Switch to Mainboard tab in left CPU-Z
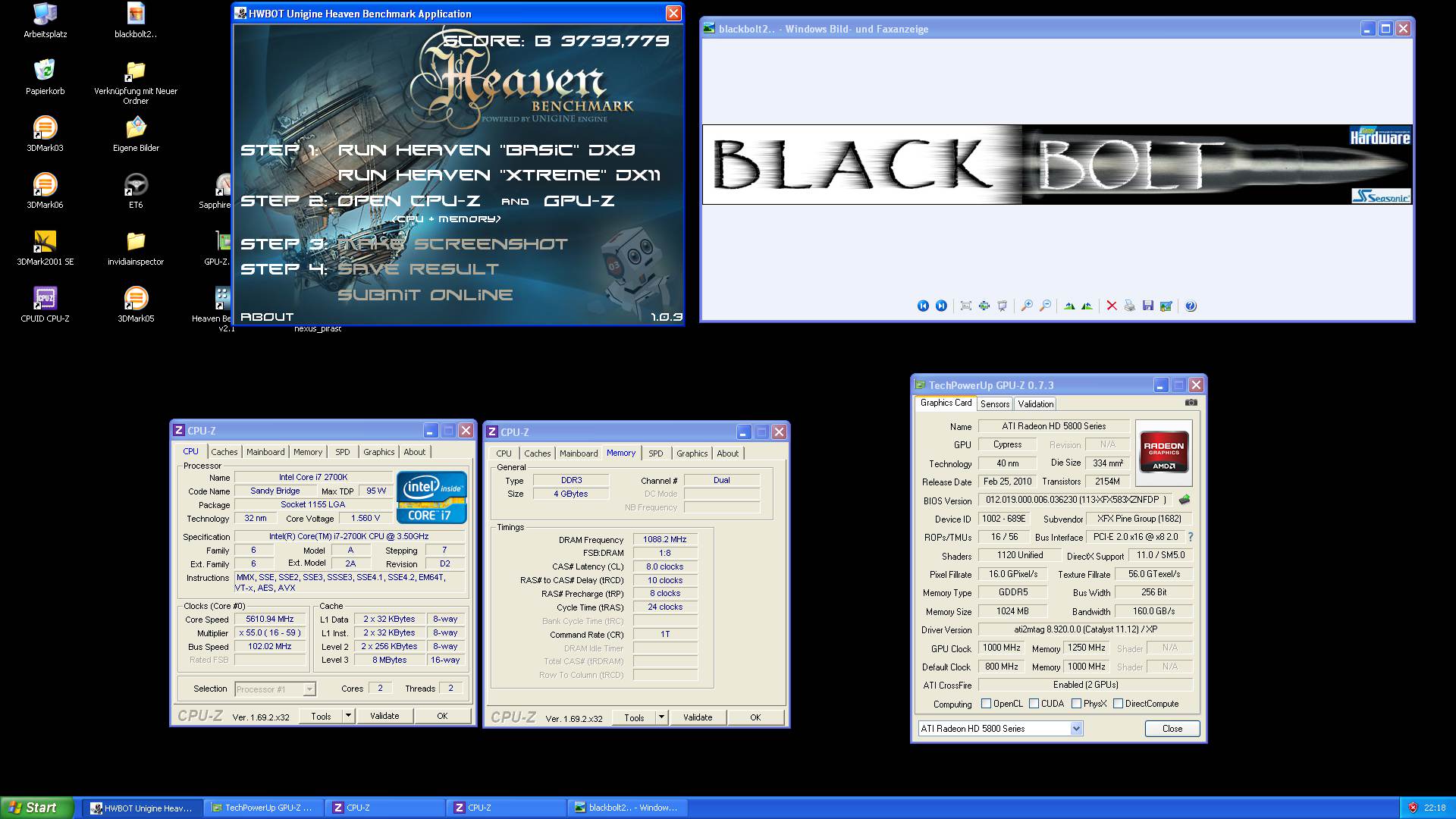 pos(265,452)
